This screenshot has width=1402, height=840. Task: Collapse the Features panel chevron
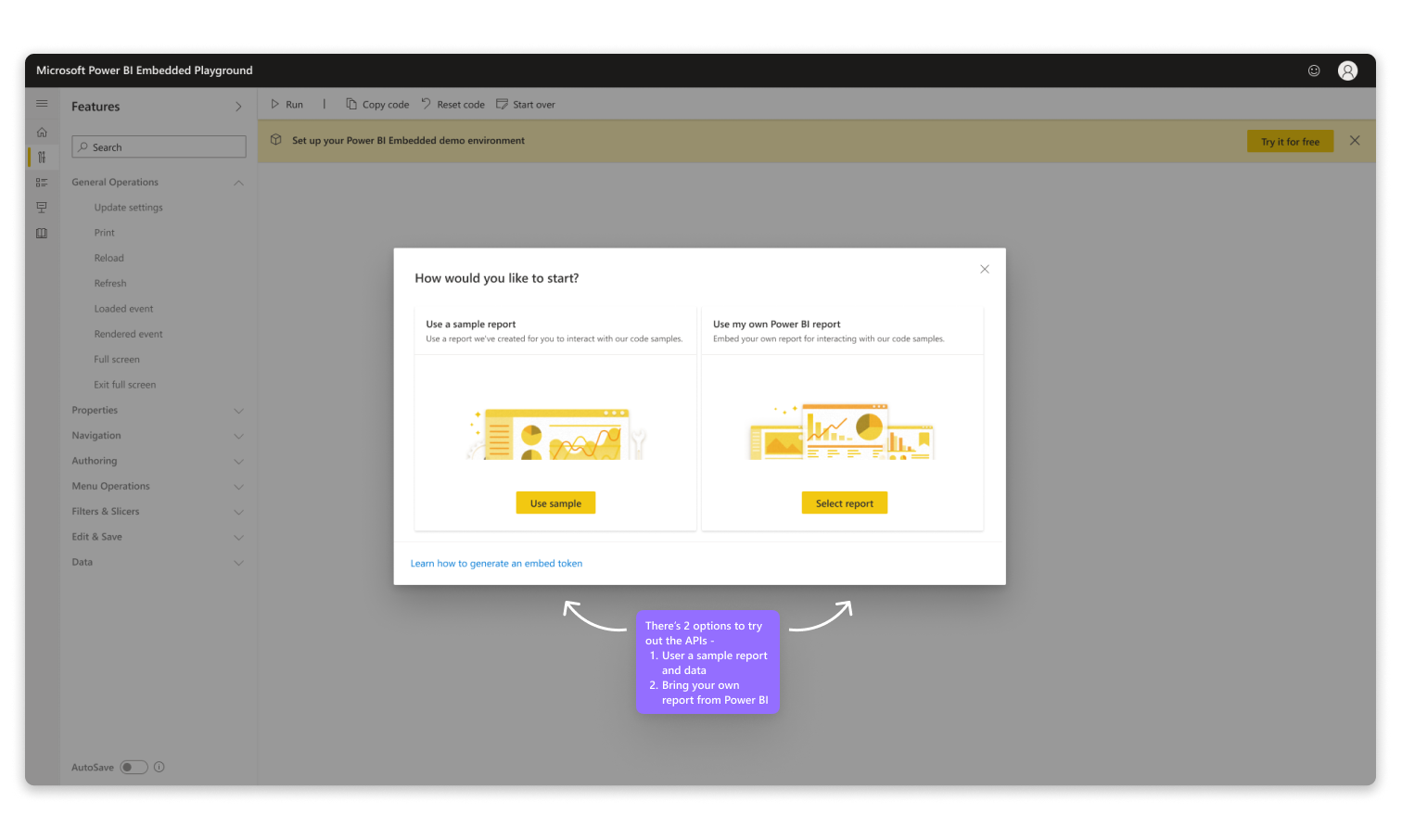(238, 107)
